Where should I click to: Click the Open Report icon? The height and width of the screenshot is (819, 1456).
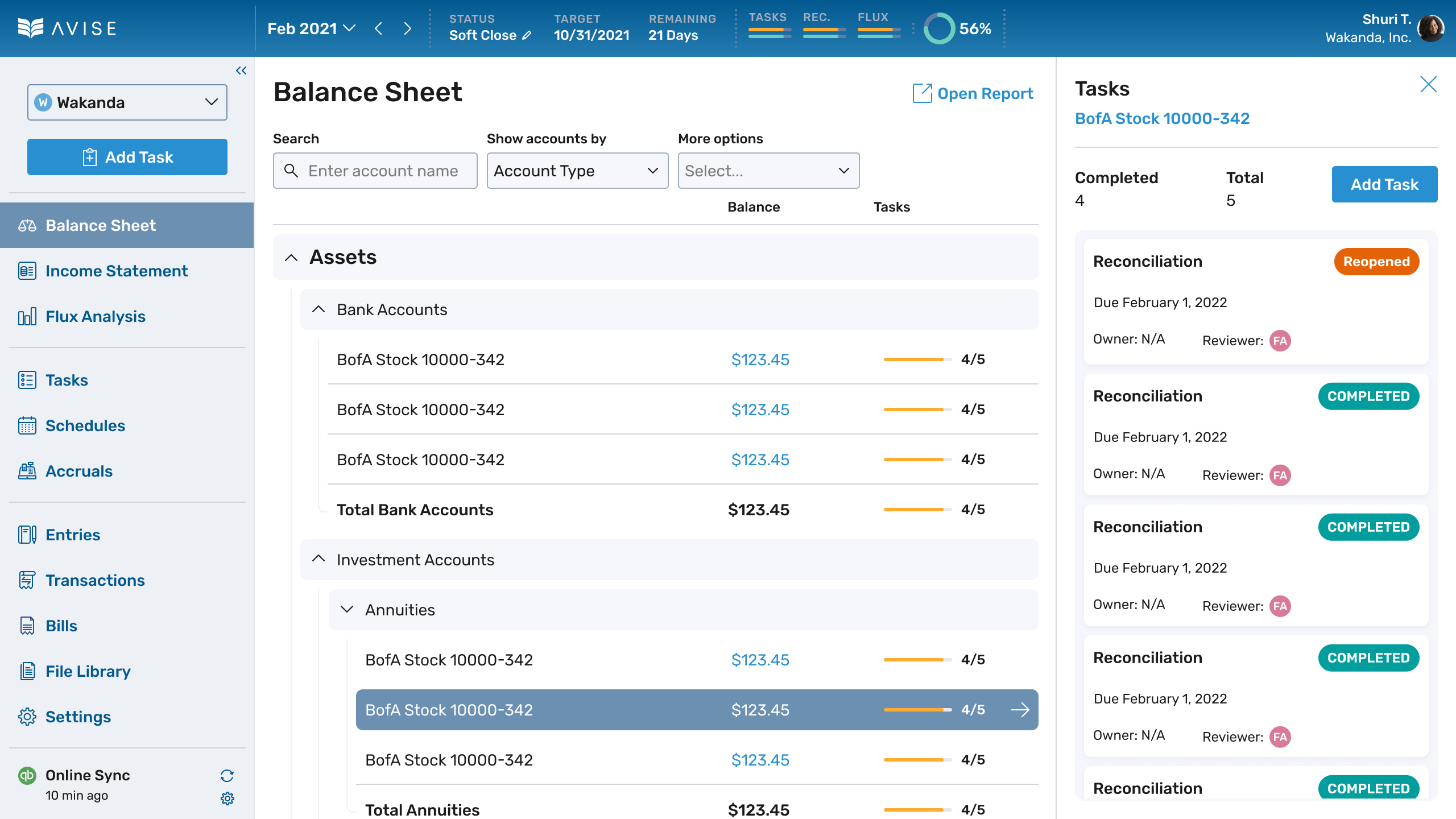[x=922, y=93]
